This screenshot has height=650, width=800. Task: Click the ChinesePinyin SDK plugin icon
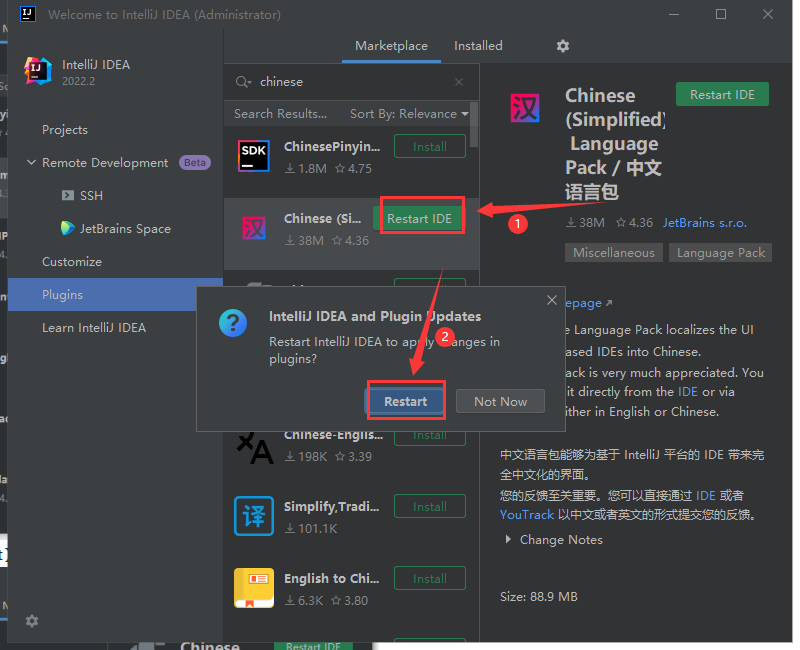(253, 155)
